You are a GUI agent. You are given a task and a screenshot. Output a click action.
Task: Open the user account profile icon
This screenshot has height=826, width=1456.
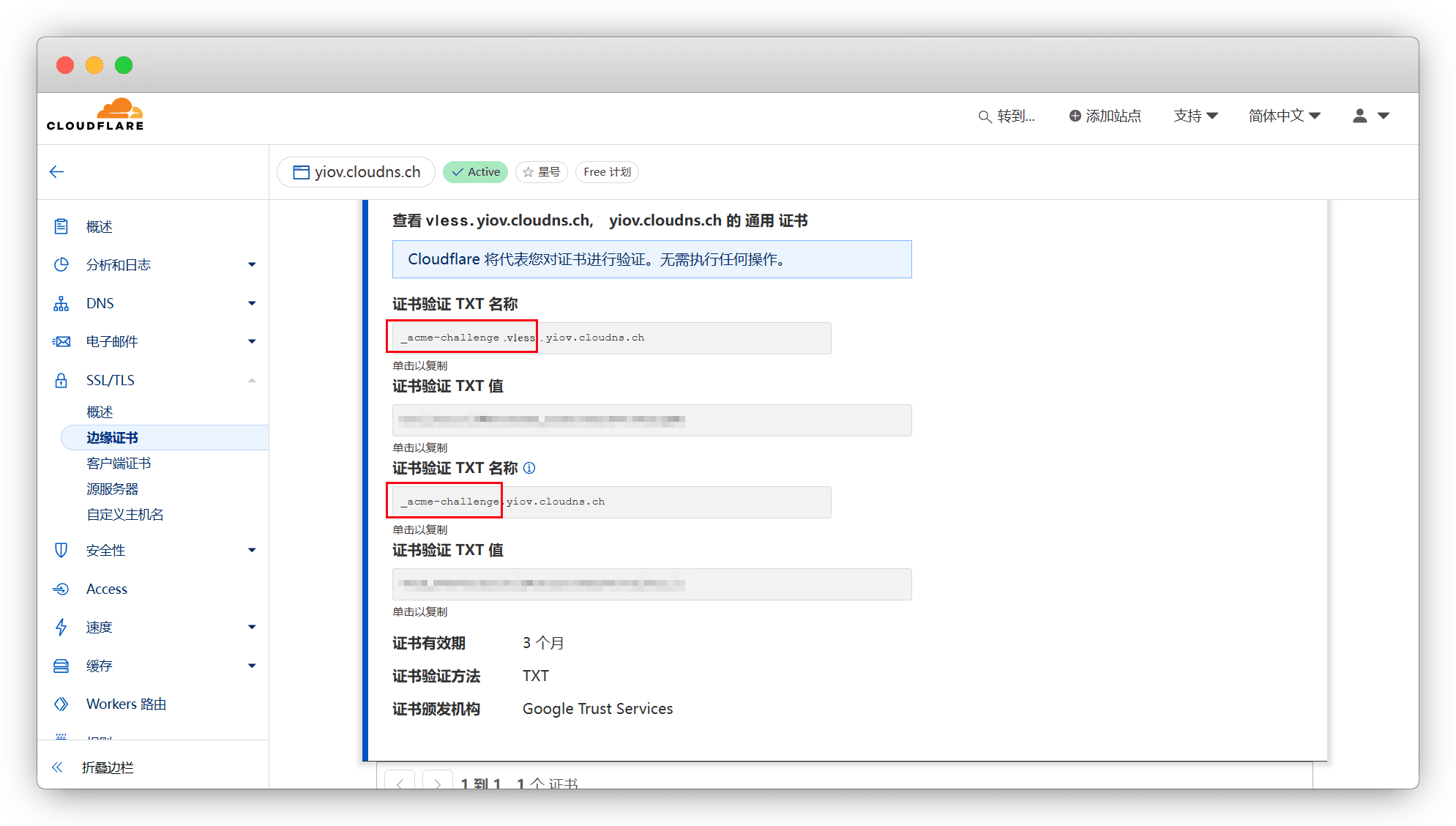click(1360, 116)
